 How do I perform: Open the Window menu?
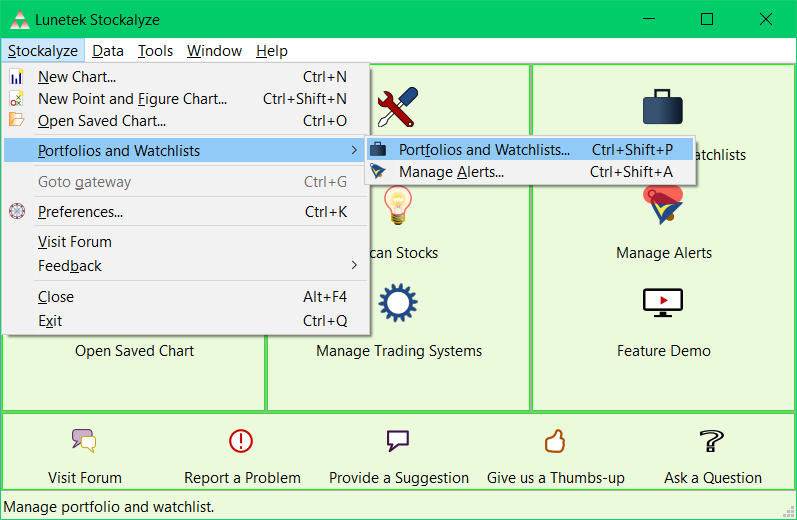pyautogui.click(x=214, y=51)
